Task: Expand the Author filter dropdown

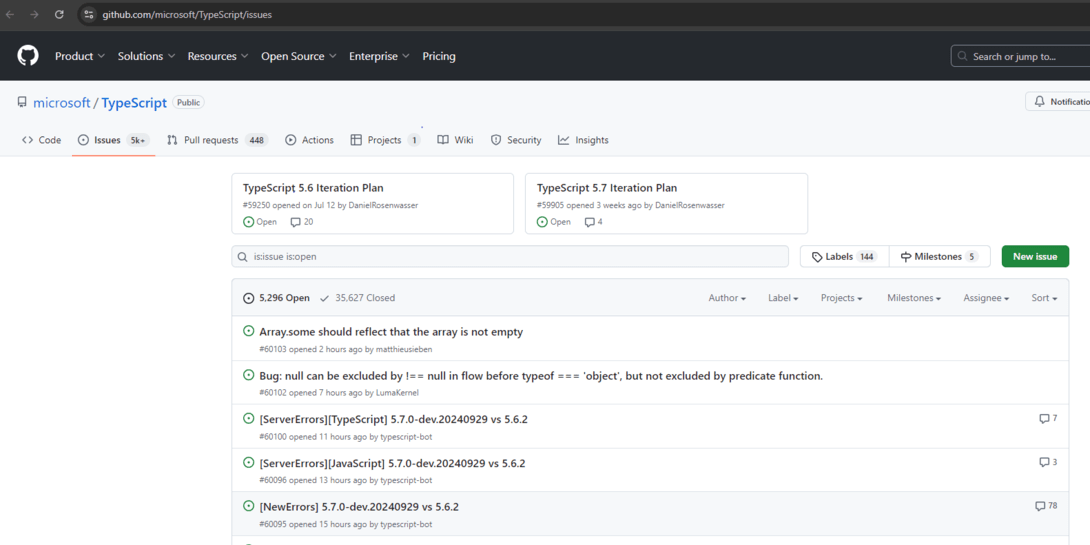Action: (727, 298)
